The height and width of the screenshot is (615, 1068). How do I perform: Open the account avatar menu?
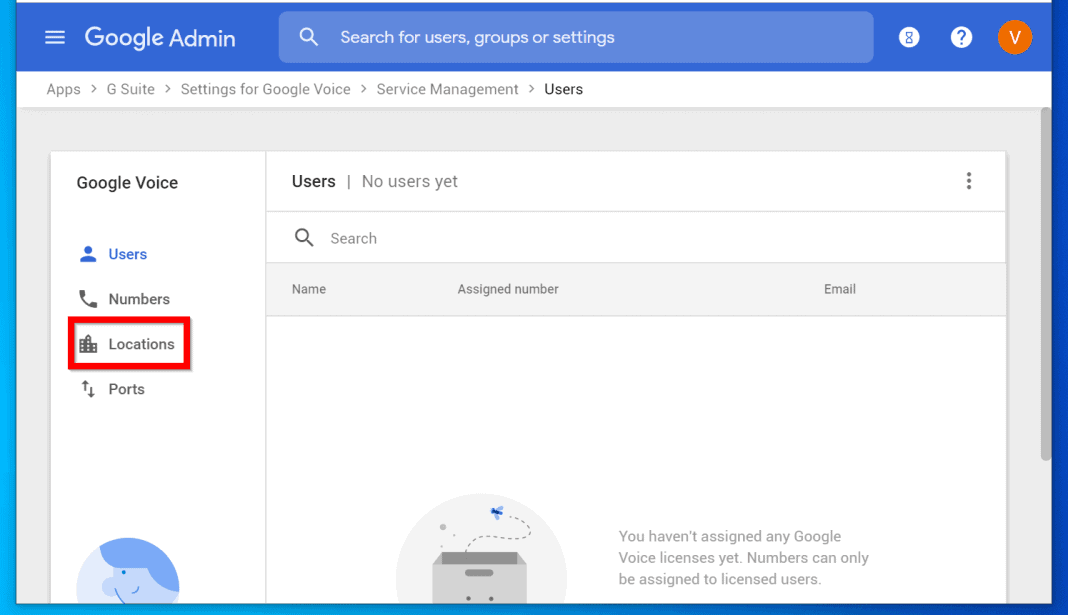click(x=1015, y=37)
